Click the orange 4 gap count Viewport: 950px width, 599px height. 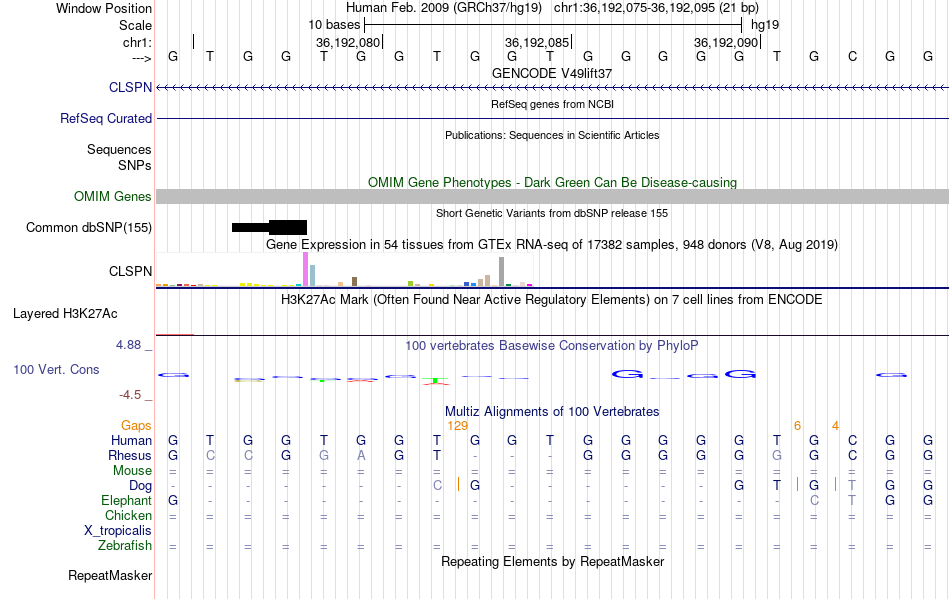(x=835, y=426)
